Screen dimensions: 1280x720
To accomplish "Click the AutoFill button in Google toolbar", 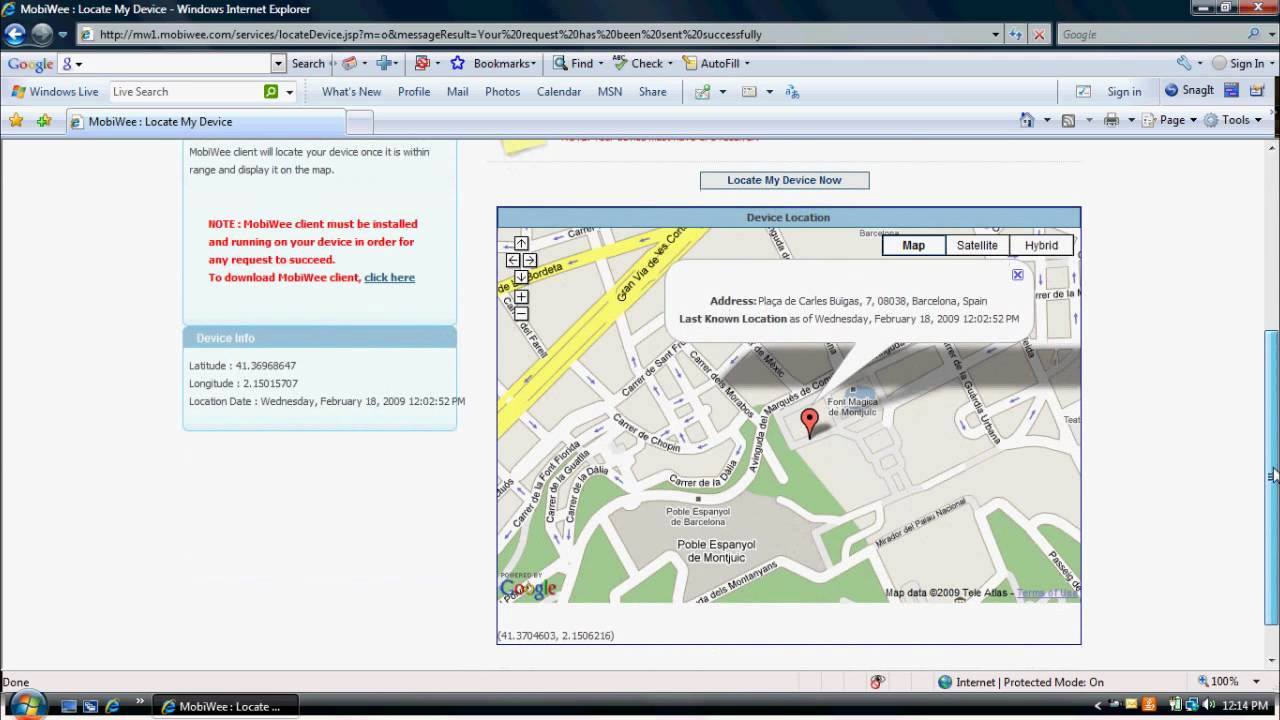I will click(711, 63).
